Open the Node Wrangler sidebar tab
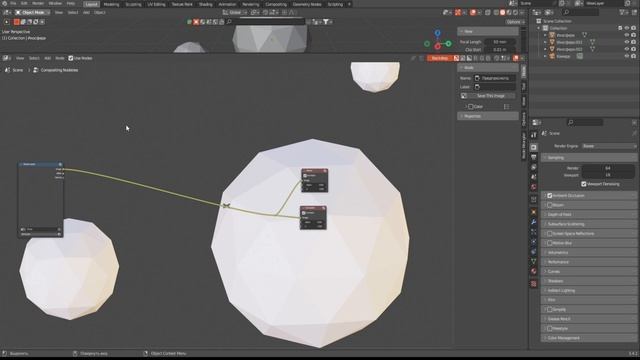640x360 pixels. pyautogui.click(x=524, y=146)
